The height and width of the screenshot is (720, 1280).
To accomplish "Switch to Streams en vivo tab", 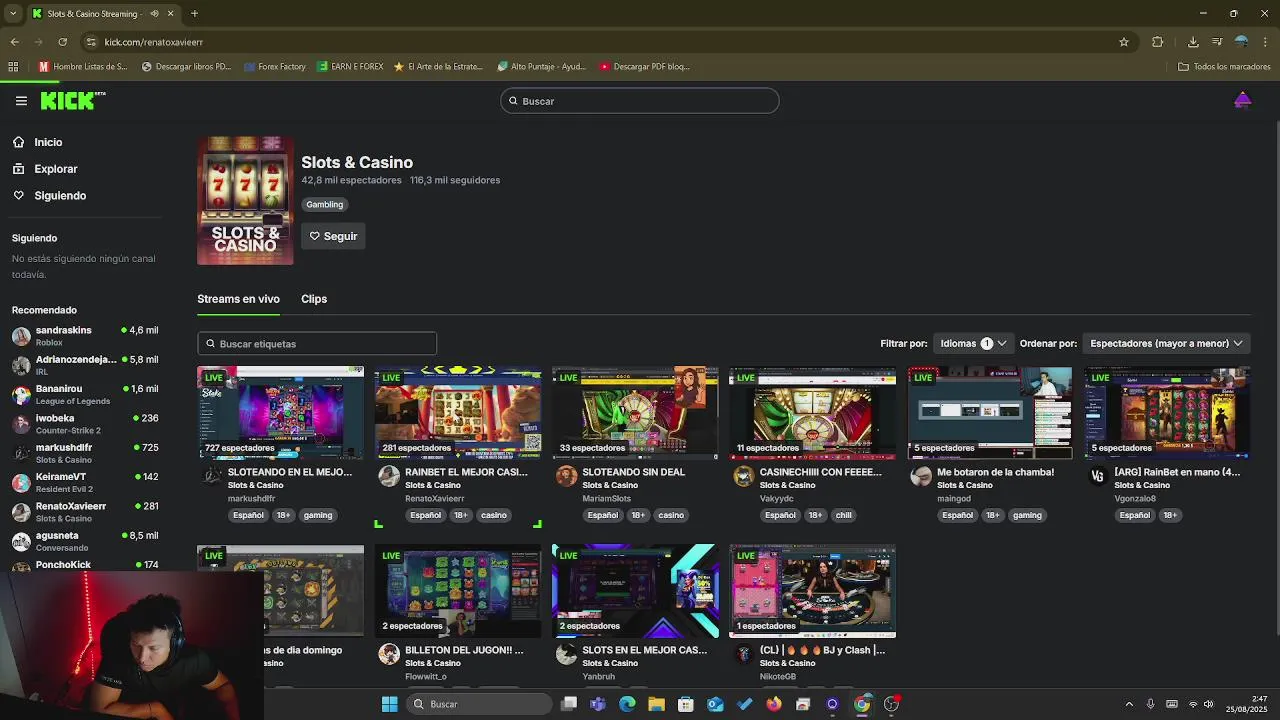I will (238, 299).
